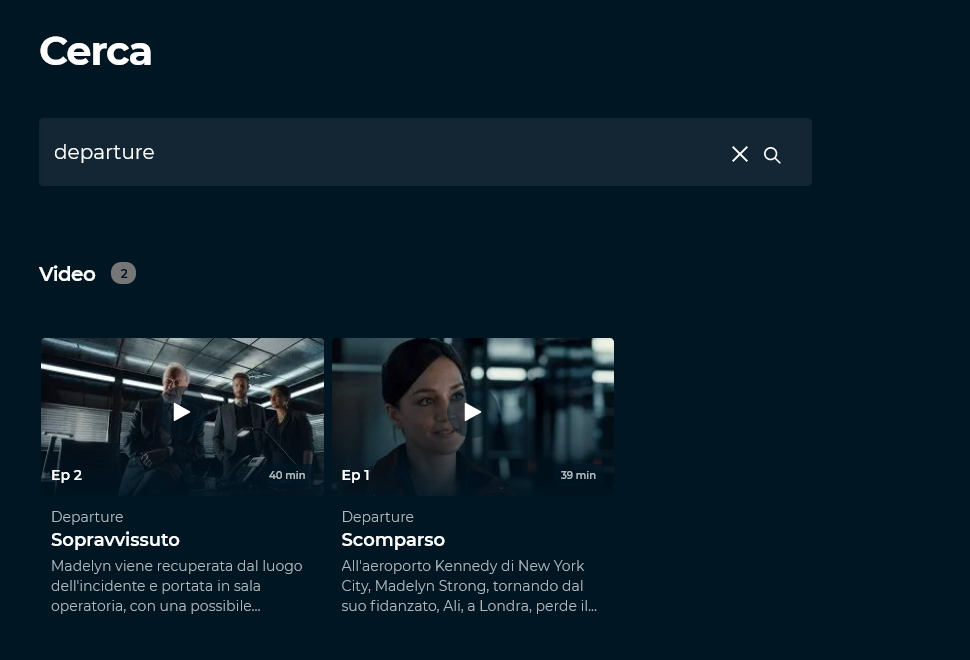Click the magnifying glass search icon
Image resolution: width=970 pixels, height=660 pixels.
772,155
